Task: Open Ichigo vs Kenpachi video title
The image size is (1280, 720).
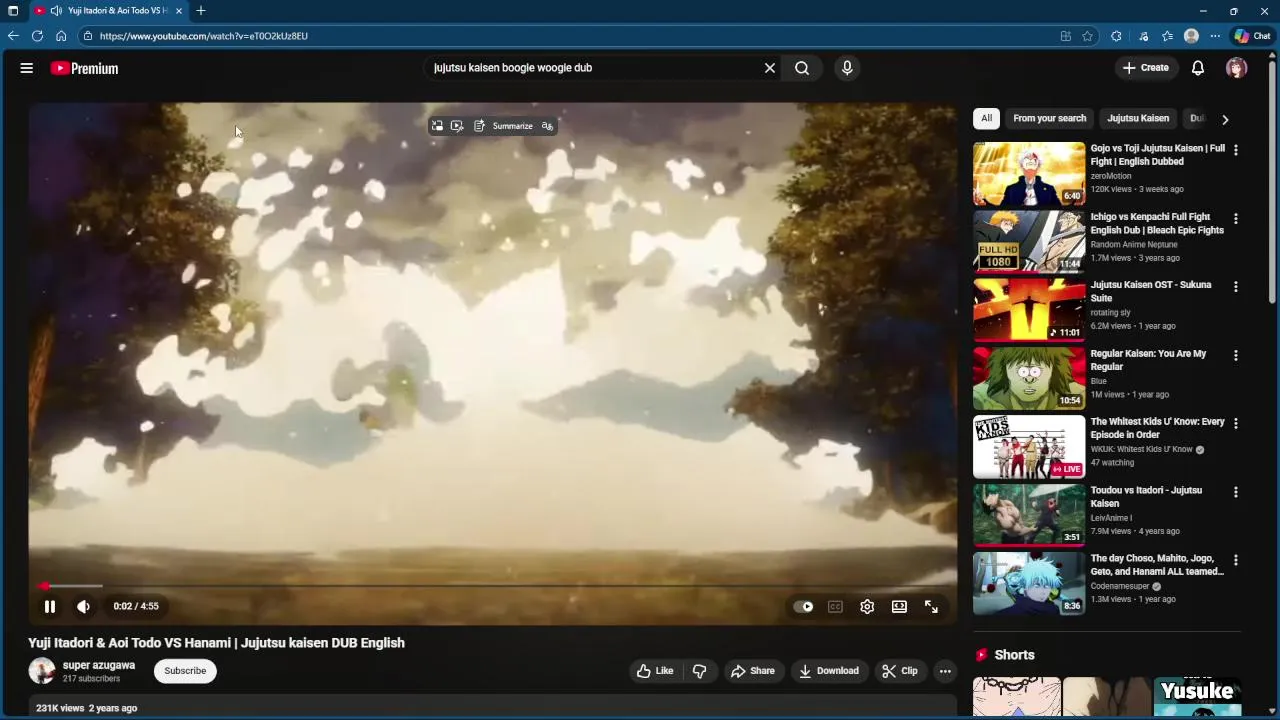Action: coord(1157,223)
